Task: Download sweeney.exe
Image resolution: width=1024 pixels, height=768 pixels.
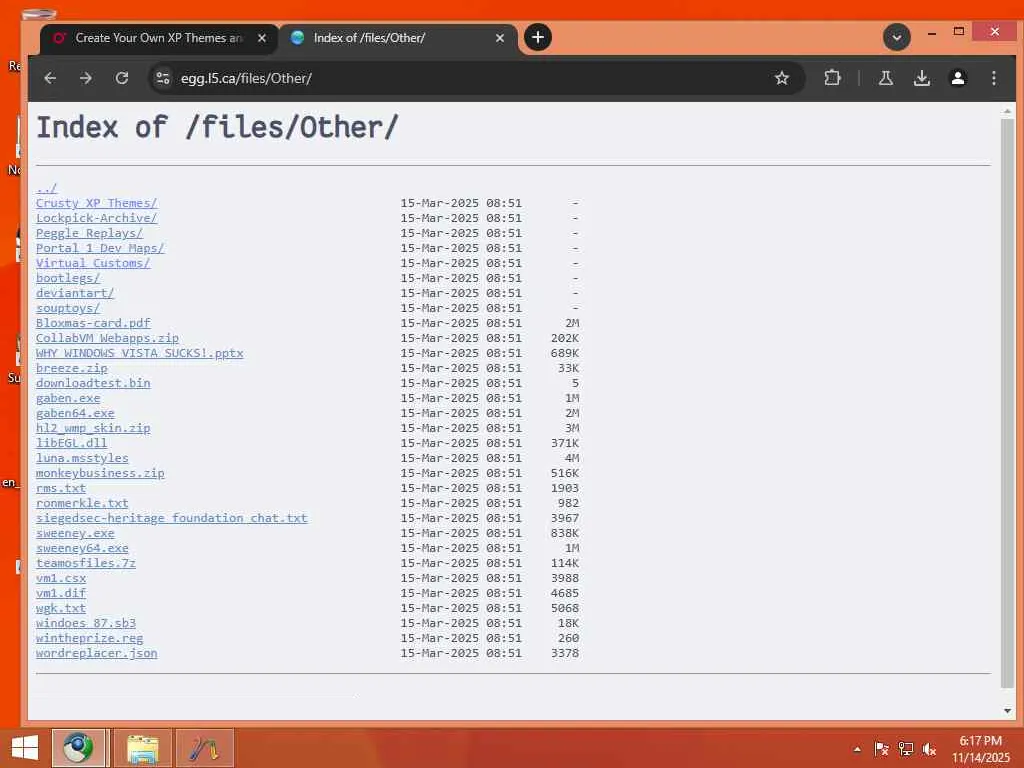Action: [x=75, y=534]
